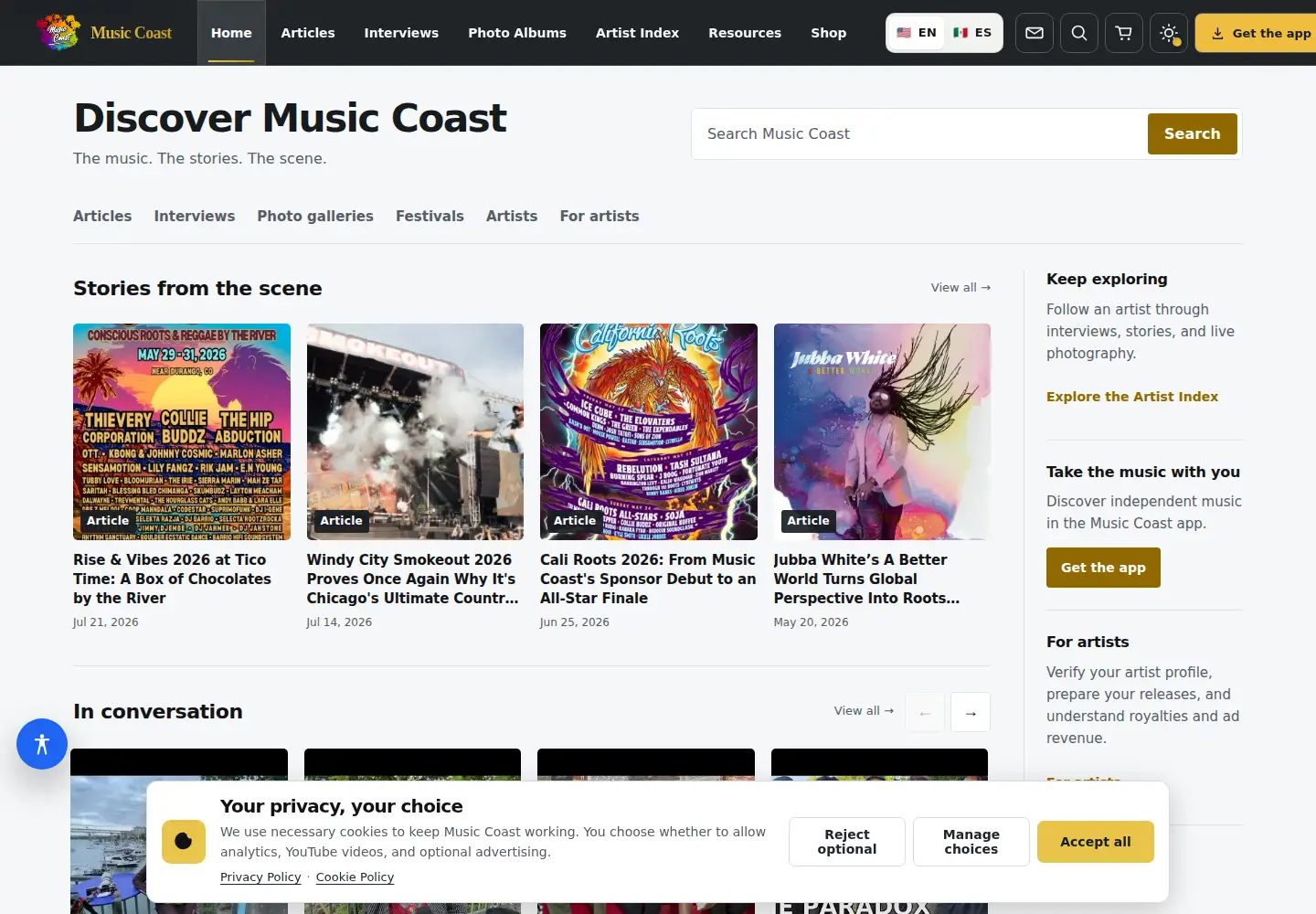Viewport: 1316px width, 914px height.
Task: Click Explore the Artist Index link
Action: click(1132, 397)
